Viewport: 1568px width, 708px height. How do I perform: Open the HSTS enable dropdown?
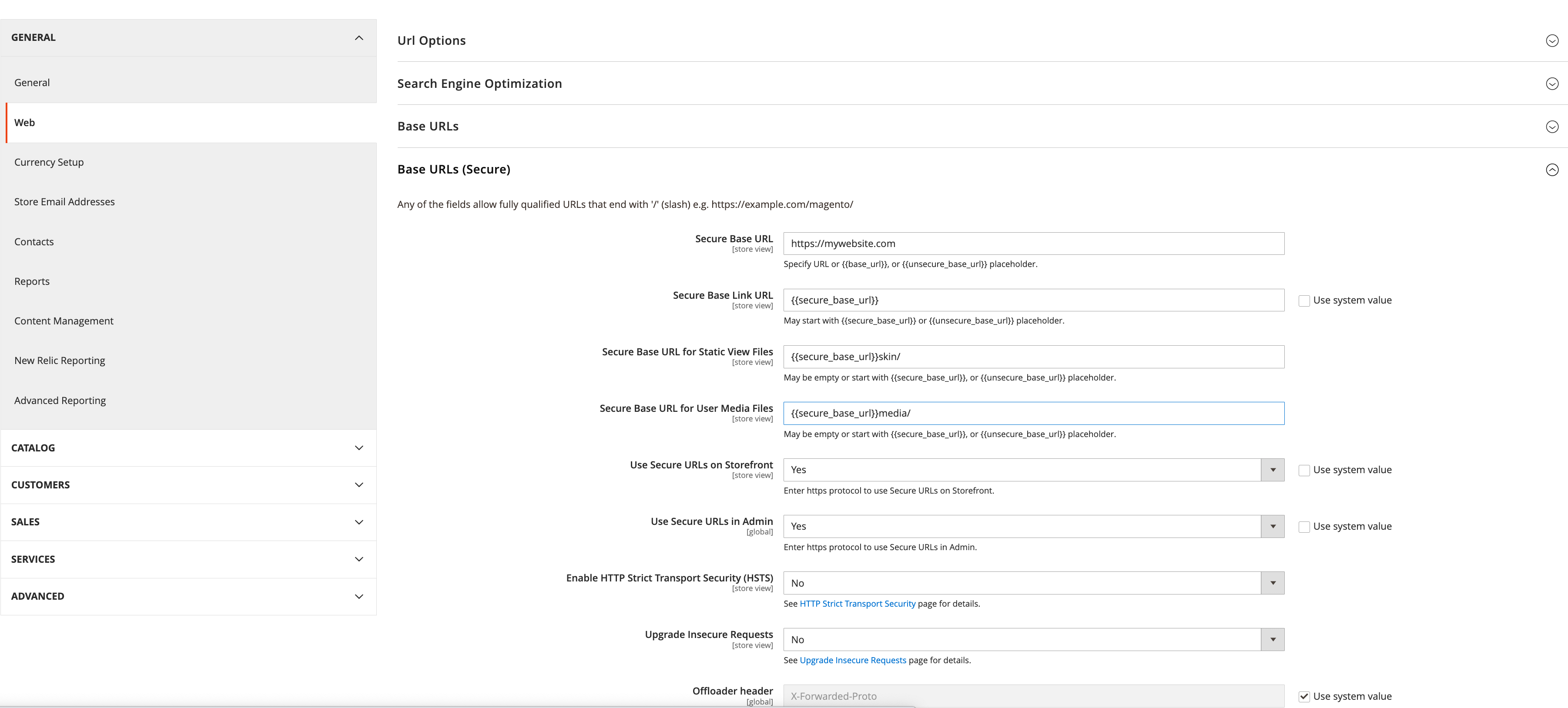(x=1033, y=583)
